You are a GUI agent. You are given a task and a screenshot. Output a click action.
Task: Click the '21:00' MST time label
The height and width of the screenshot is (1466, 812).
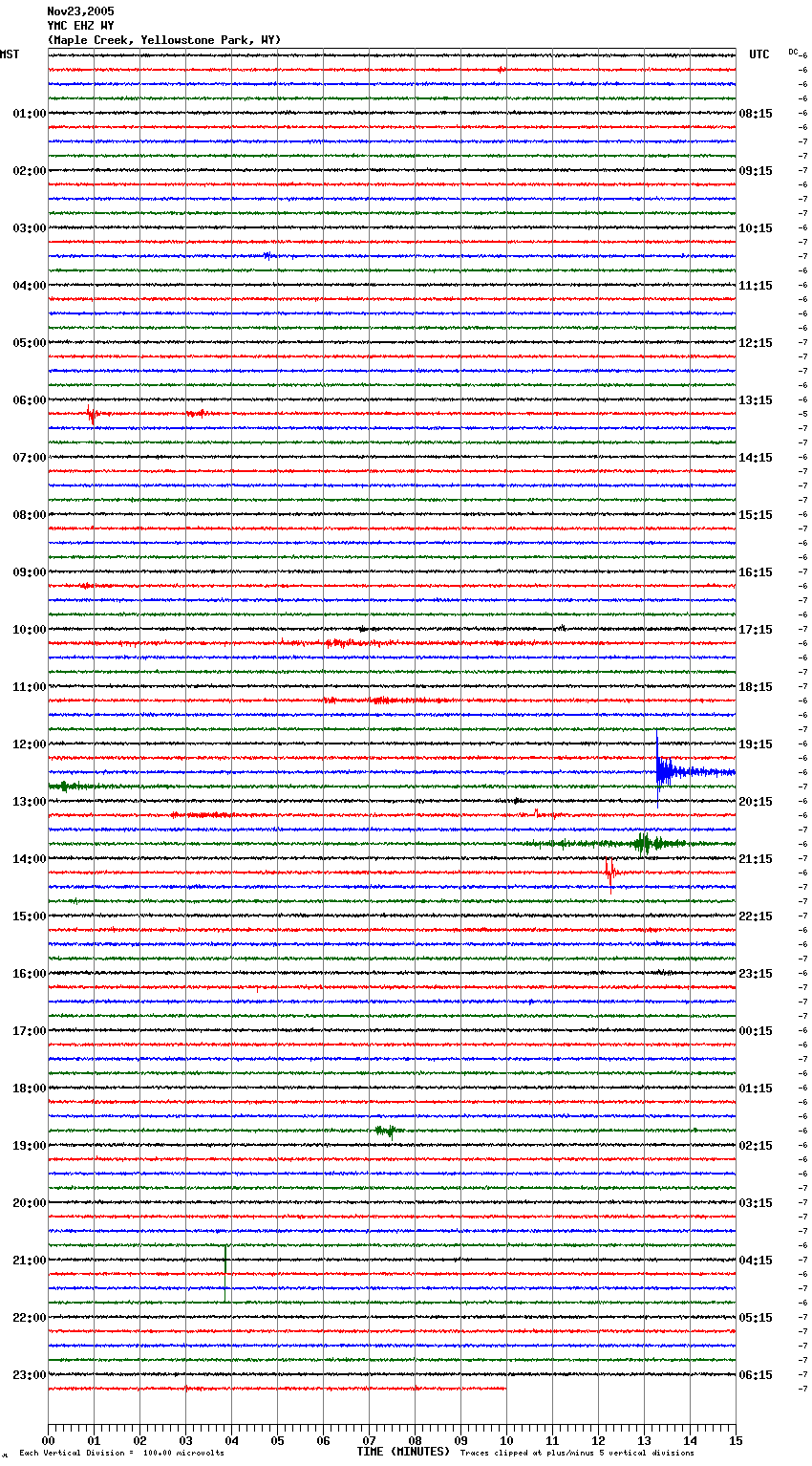pyautogui.click(x=30, y=1261)
